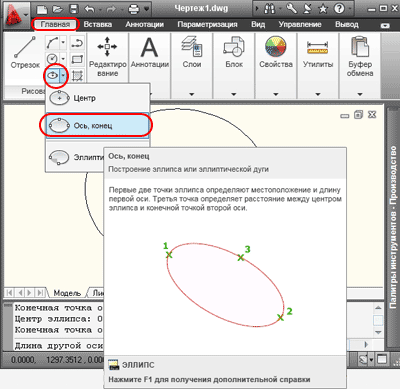Switch to the Вывод ribbon tab
Image resolution: width=400 pixels, height=389 pixels.
347,24
